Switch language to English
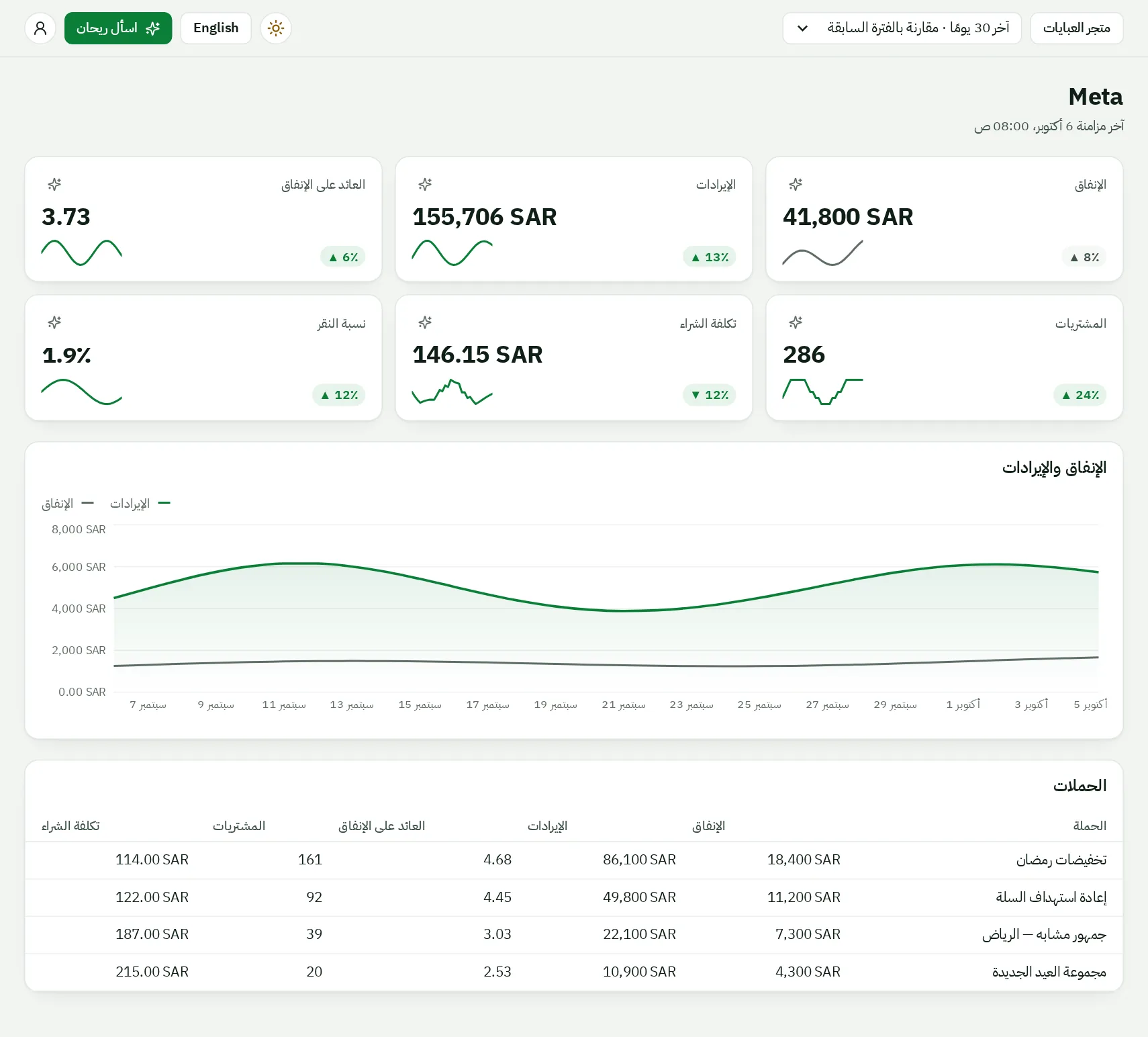The width and height of the screenshot is (1148, 1037). (216, 28)
